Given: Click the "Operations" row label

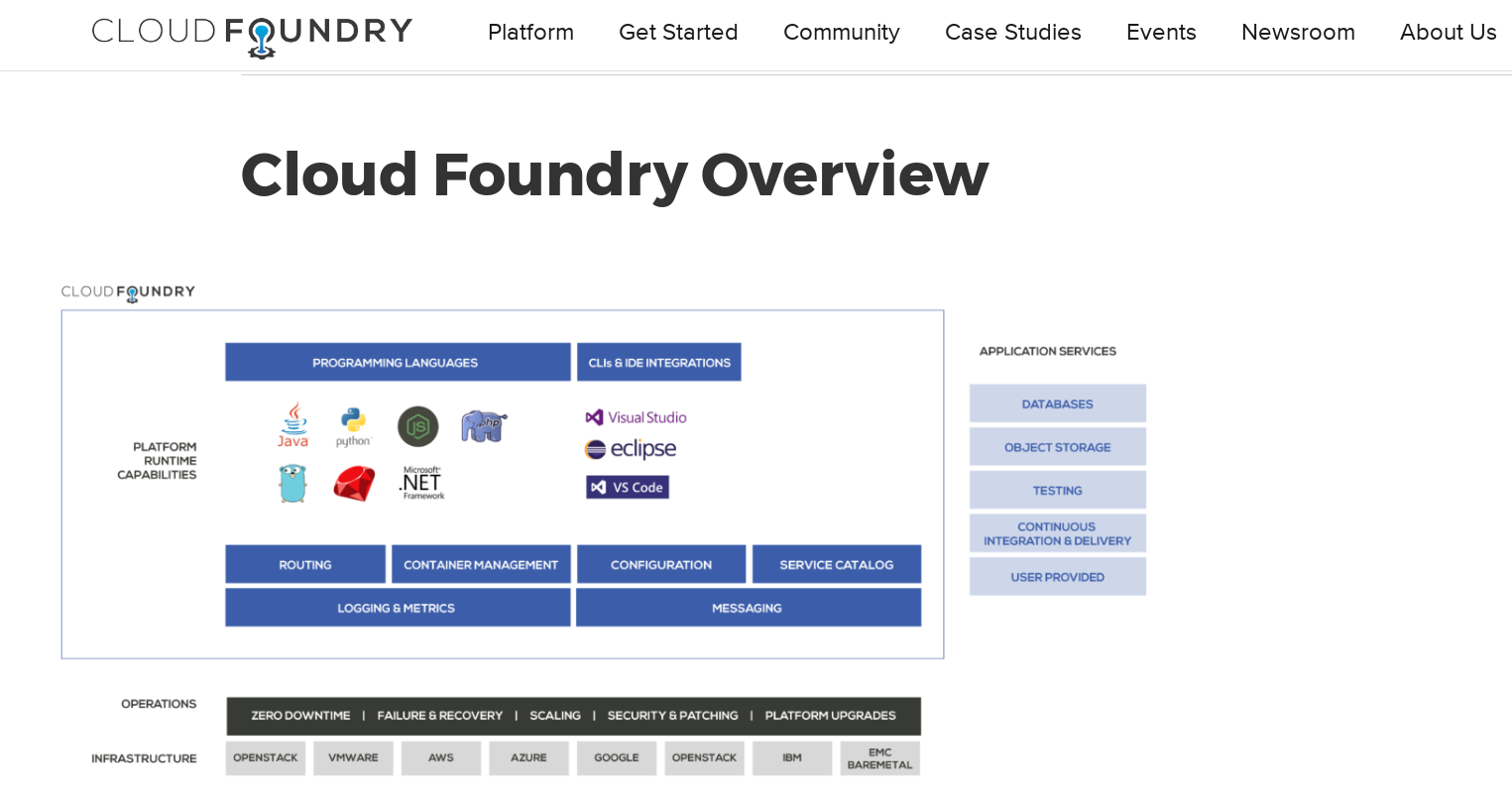Looking at the screenshot, I should point(159,704).
